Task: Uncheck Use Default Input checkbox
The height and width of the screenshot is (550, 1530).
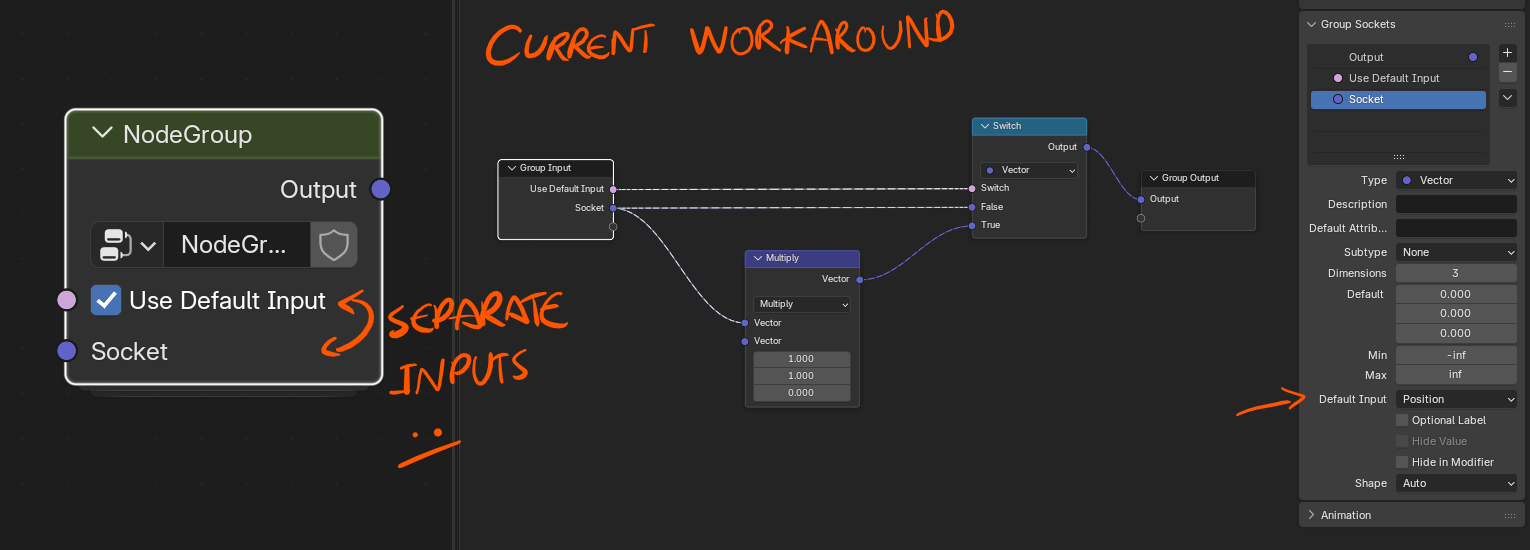Action: pos(106,300)
